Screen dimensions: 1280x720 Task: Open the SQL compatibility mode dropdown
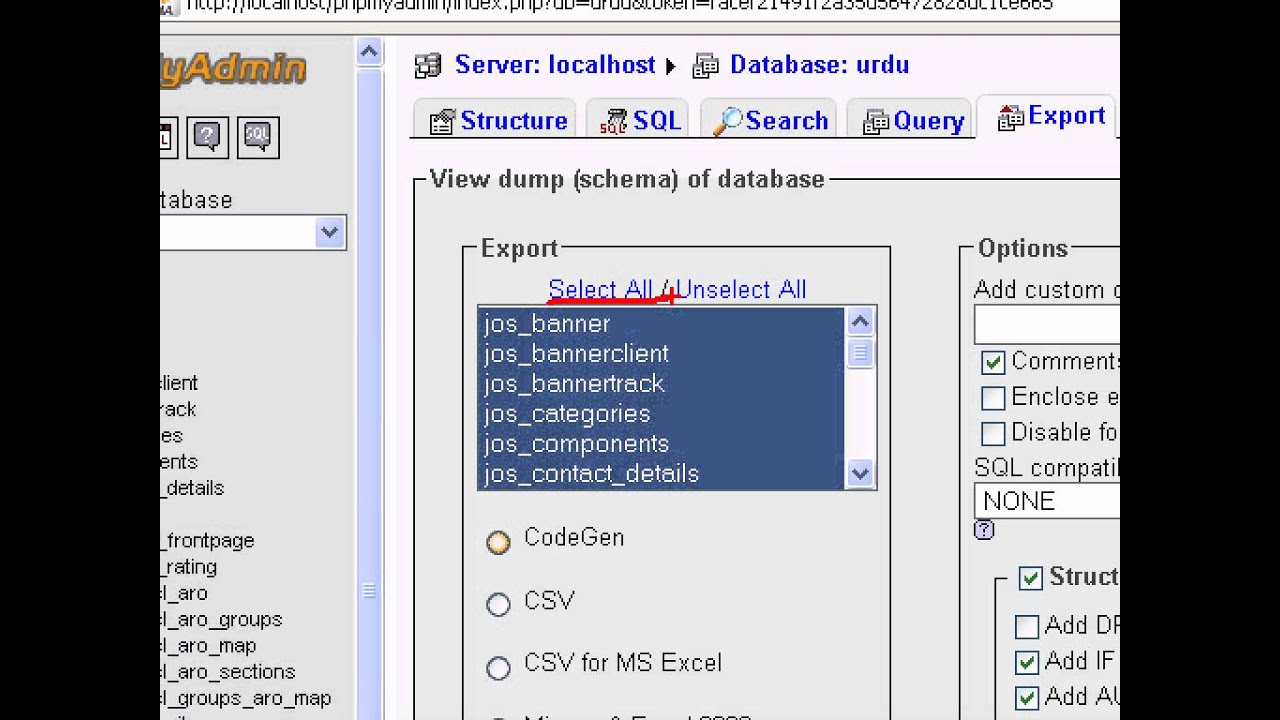pyautogui.click(x=1046, y=501)
